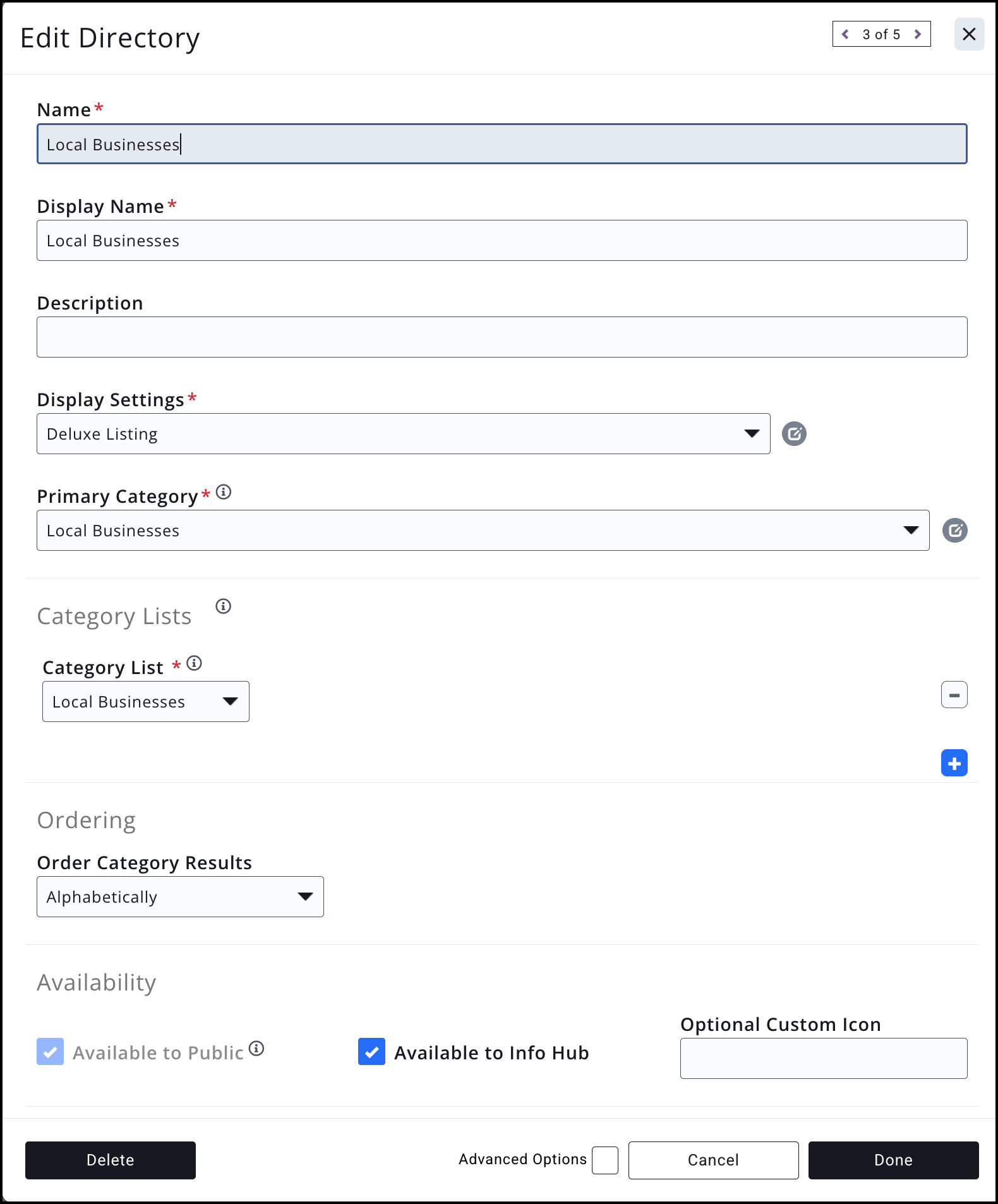Click the edit icon beside Primary Category
Image resolution: width=998 pixels, height=1204 pixels.
point(954,531)
